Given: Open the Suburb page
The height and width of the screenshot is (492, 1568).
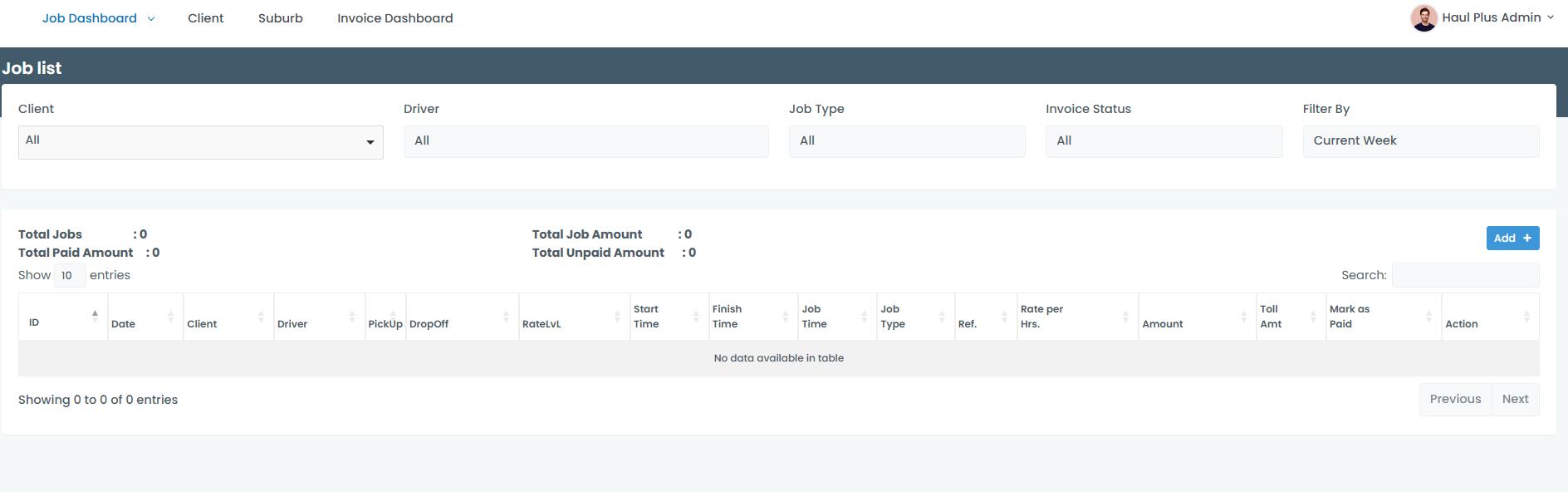Looking at the screenshot, I should click(x=280, y=18).
